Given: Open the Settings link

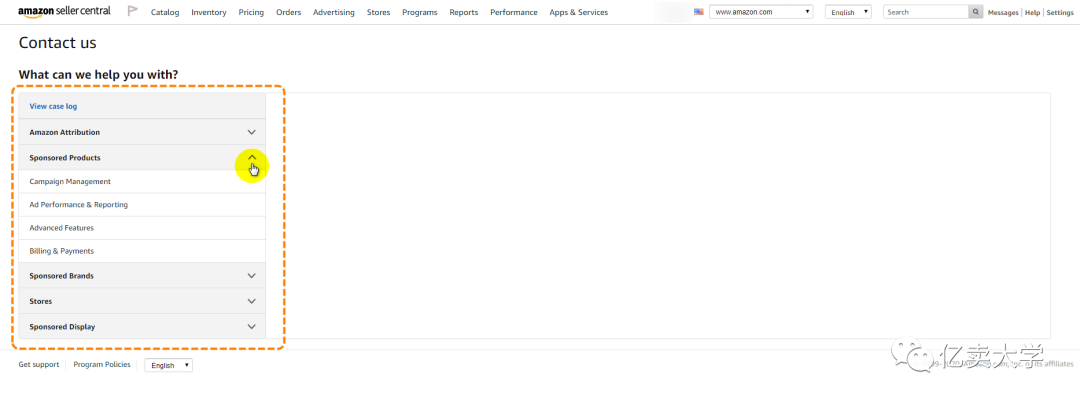Looking at the screenshot, I should 1059,12.
